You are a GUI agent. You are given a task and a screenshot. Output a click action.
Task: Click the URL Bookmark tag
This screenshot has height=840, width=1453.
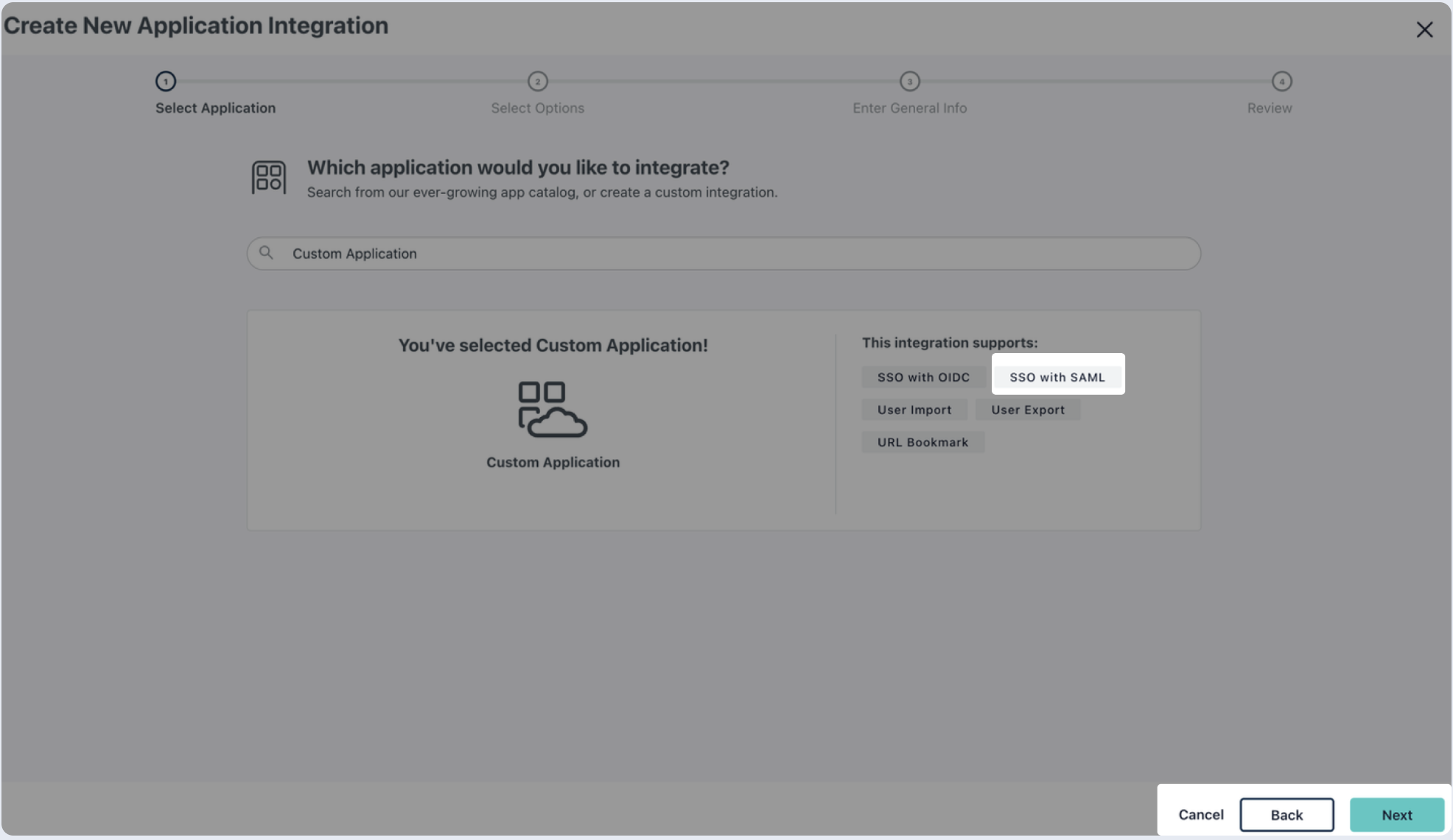[x=922, y=442]
